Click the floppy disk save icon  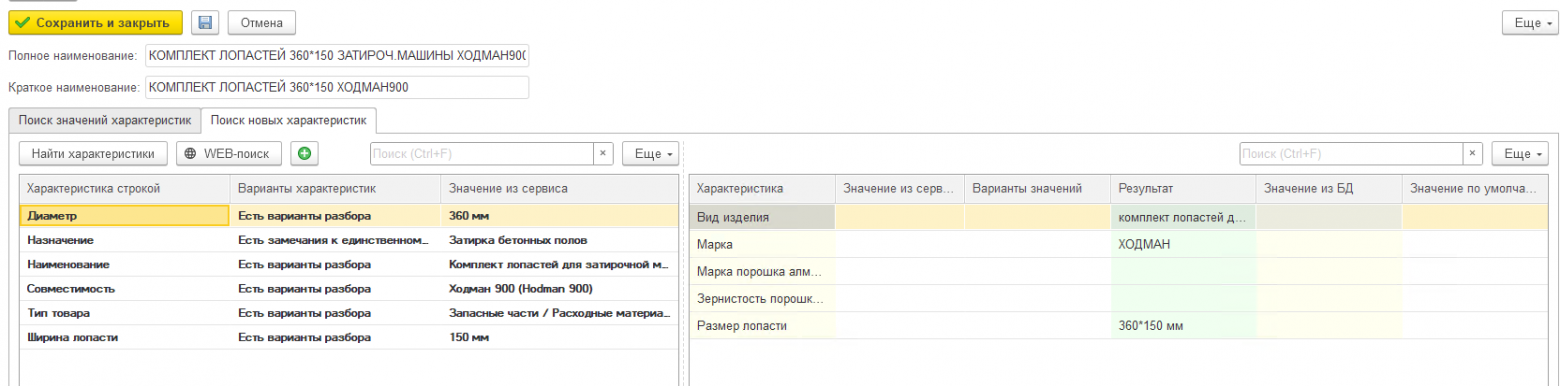205,22
